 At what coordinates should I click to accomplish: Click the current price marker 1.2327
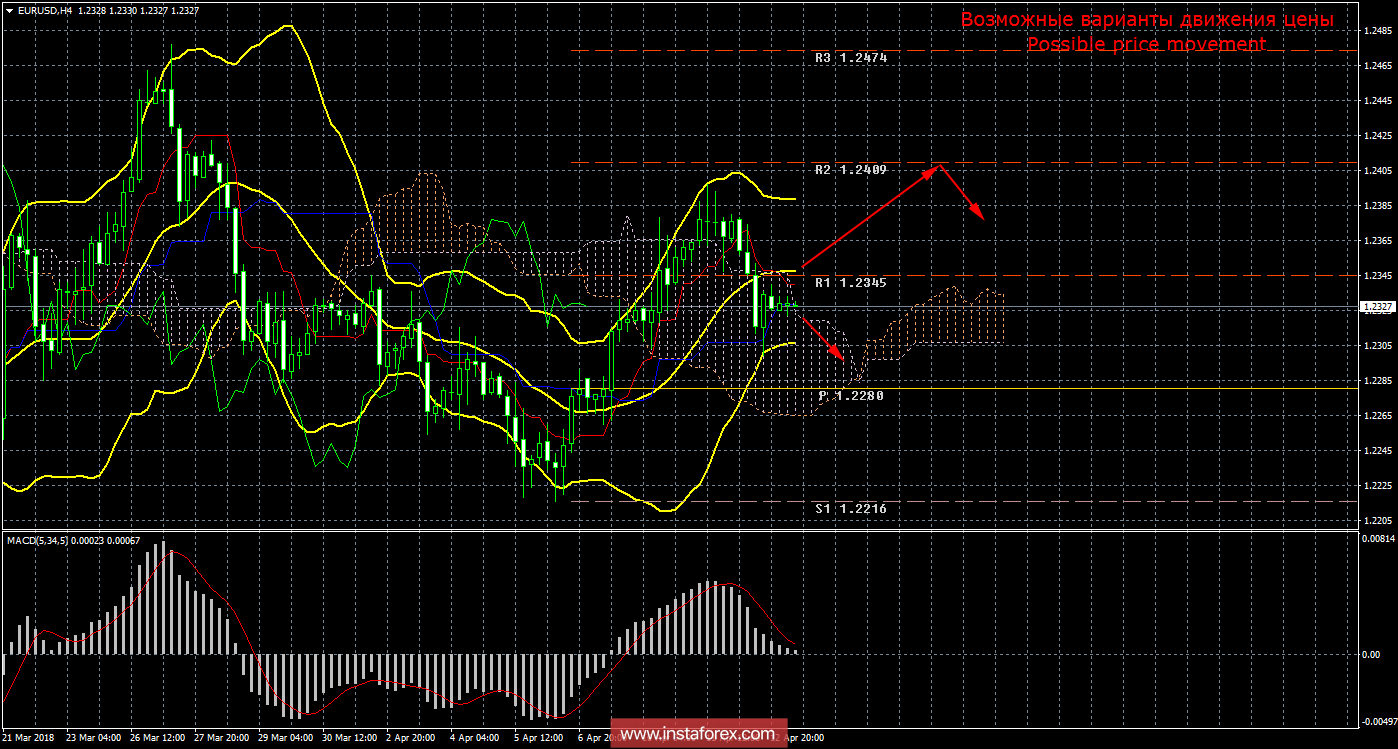(x=1379, y=307)
